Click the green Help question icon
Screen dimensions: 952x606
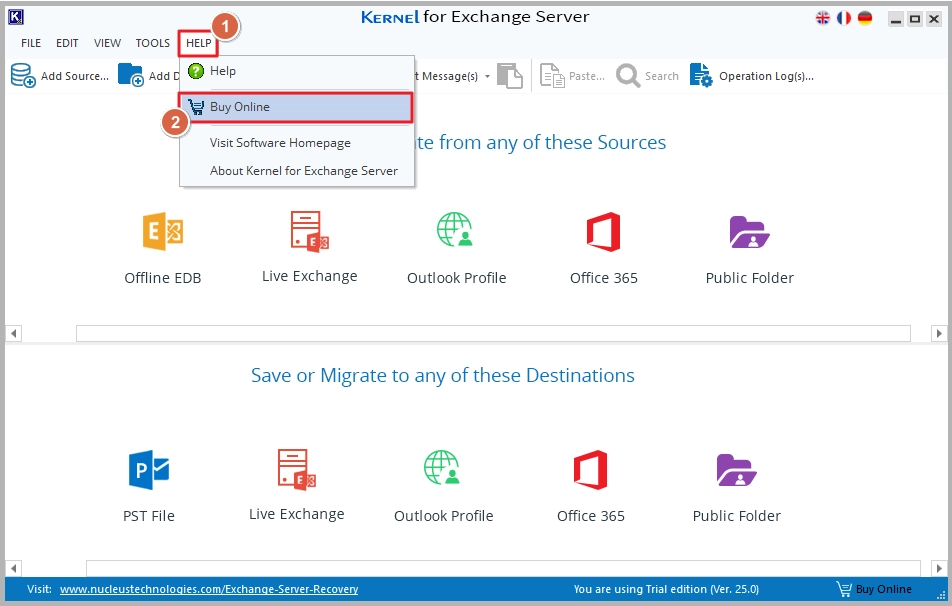(196, 71)
